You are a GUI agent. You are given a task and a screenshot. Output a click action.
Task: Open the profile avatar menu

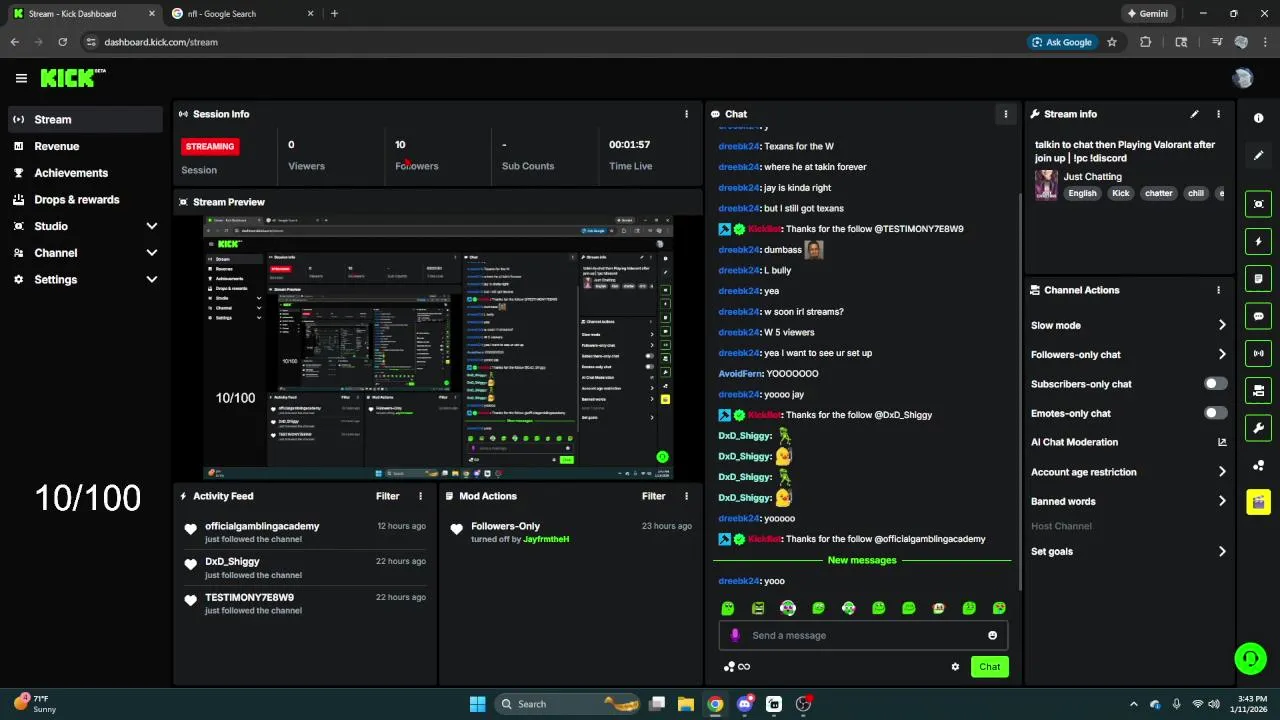[1243, 78]
